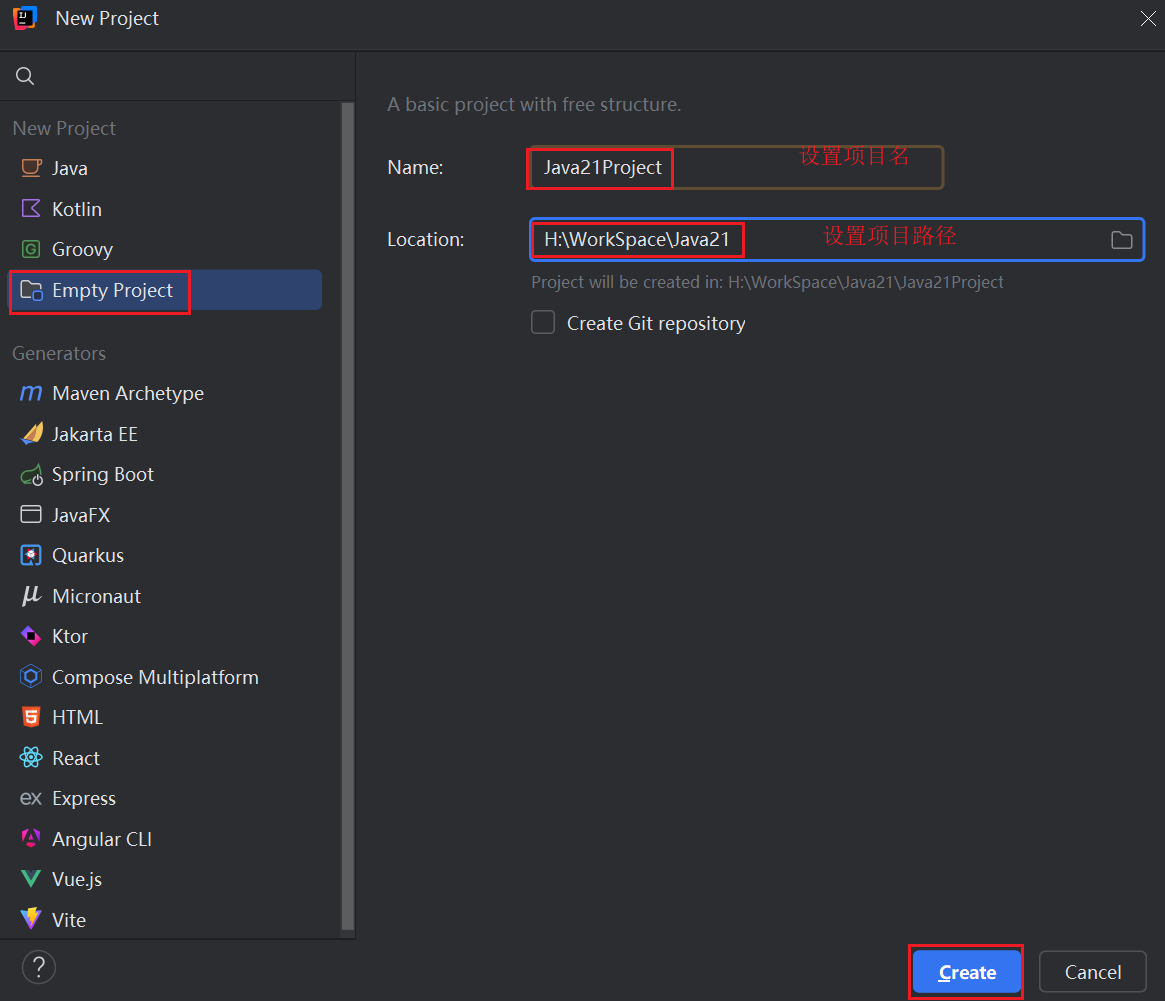Click the 'Project will be created in' text
Screen dimensions: 1165x1001
pyautogui.click(x=767, y=282)
